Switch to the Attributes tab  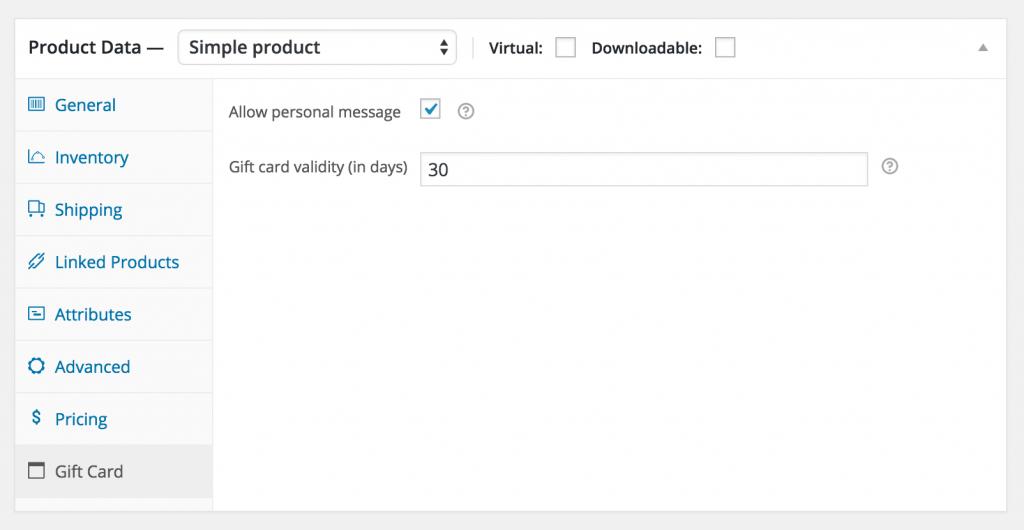tap(93, 314)
